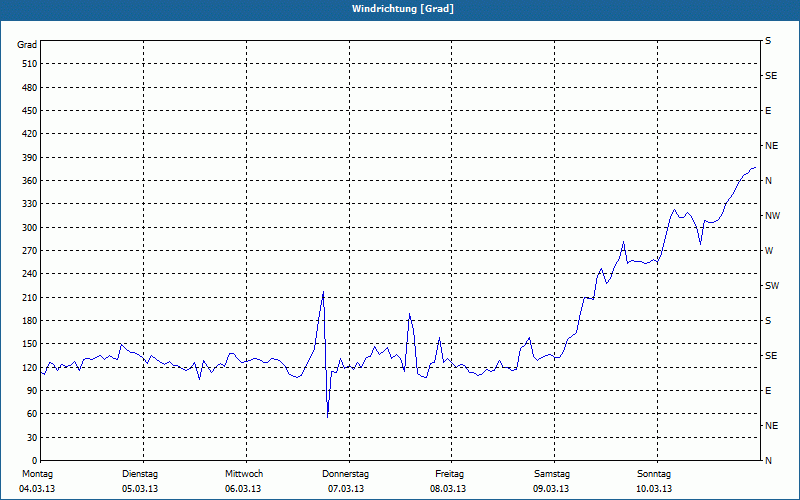This screenshot has height=500, width=800.
Task: Select the Grad y-axis unit label
Action: (x=27, y=45)
